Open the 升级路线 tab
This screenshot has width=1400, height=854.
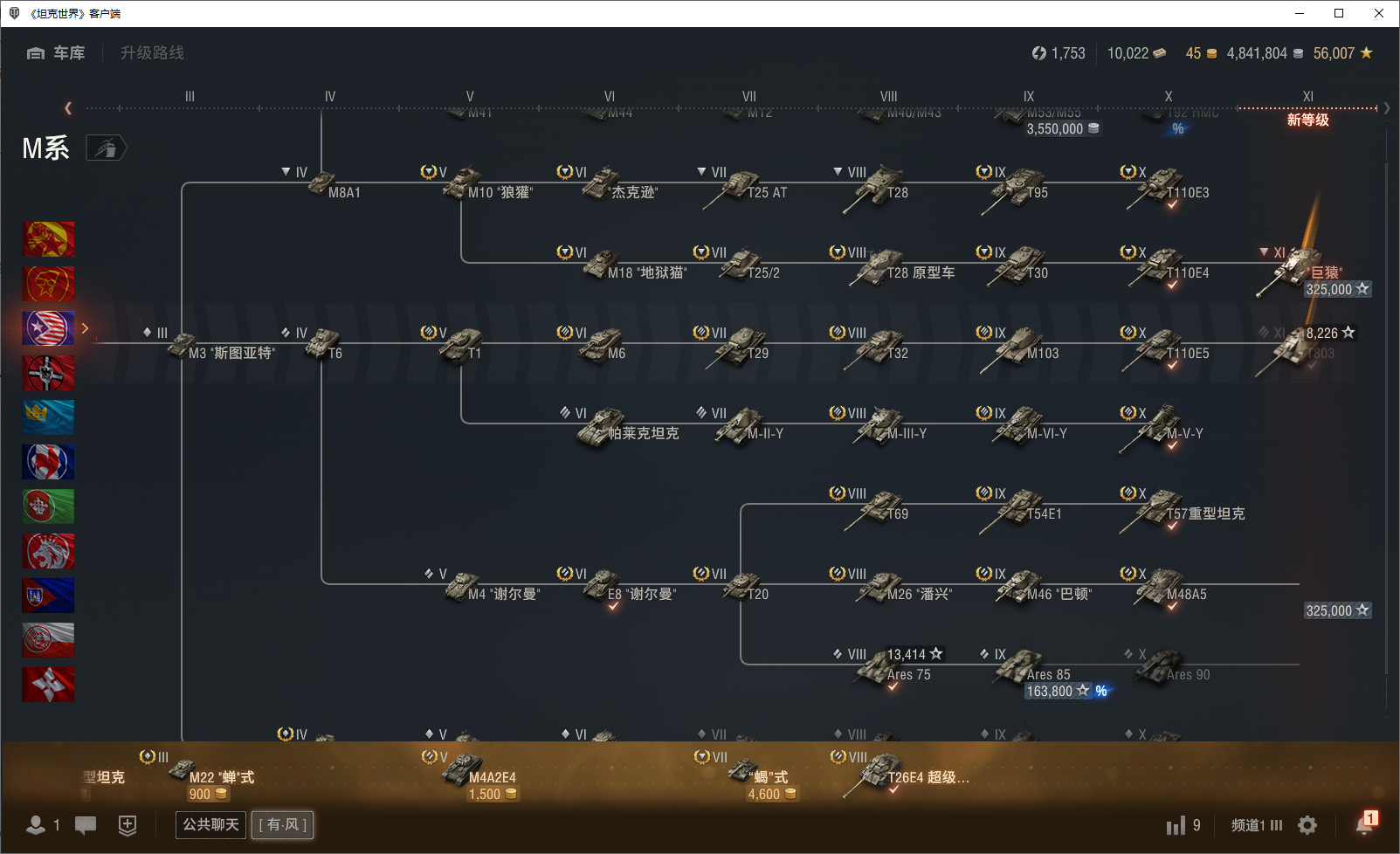[x=152, y=53]
